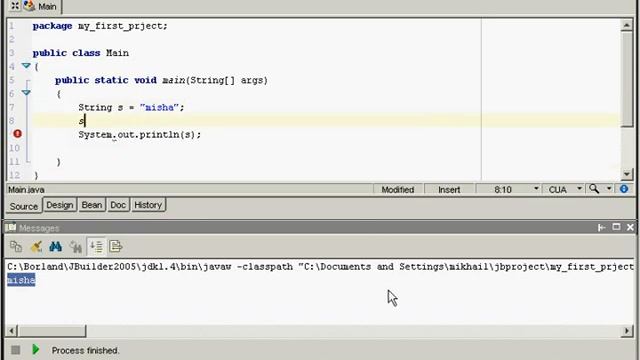Click the highlighted misha output line
The height and width of the screenshot is (360, 640).
coord(21,280)
